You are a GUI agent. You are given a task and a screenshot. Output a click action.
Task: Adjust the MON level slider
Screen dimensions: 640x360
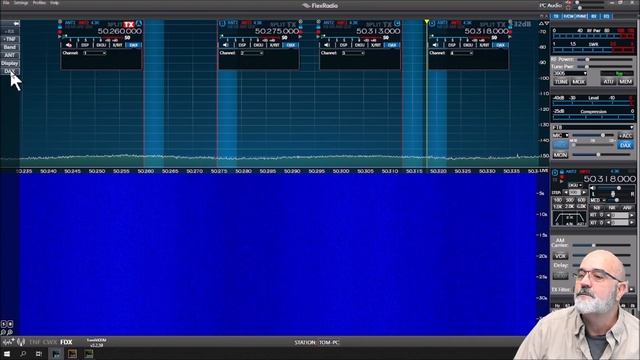click(x=602, y=155)
